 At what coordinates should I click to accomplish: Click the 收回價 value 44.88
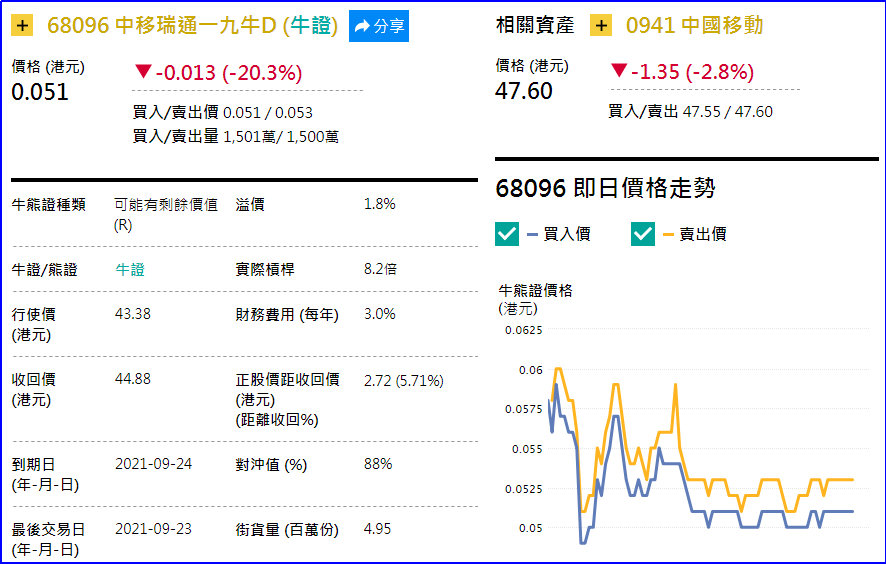[x=133, y=379]
